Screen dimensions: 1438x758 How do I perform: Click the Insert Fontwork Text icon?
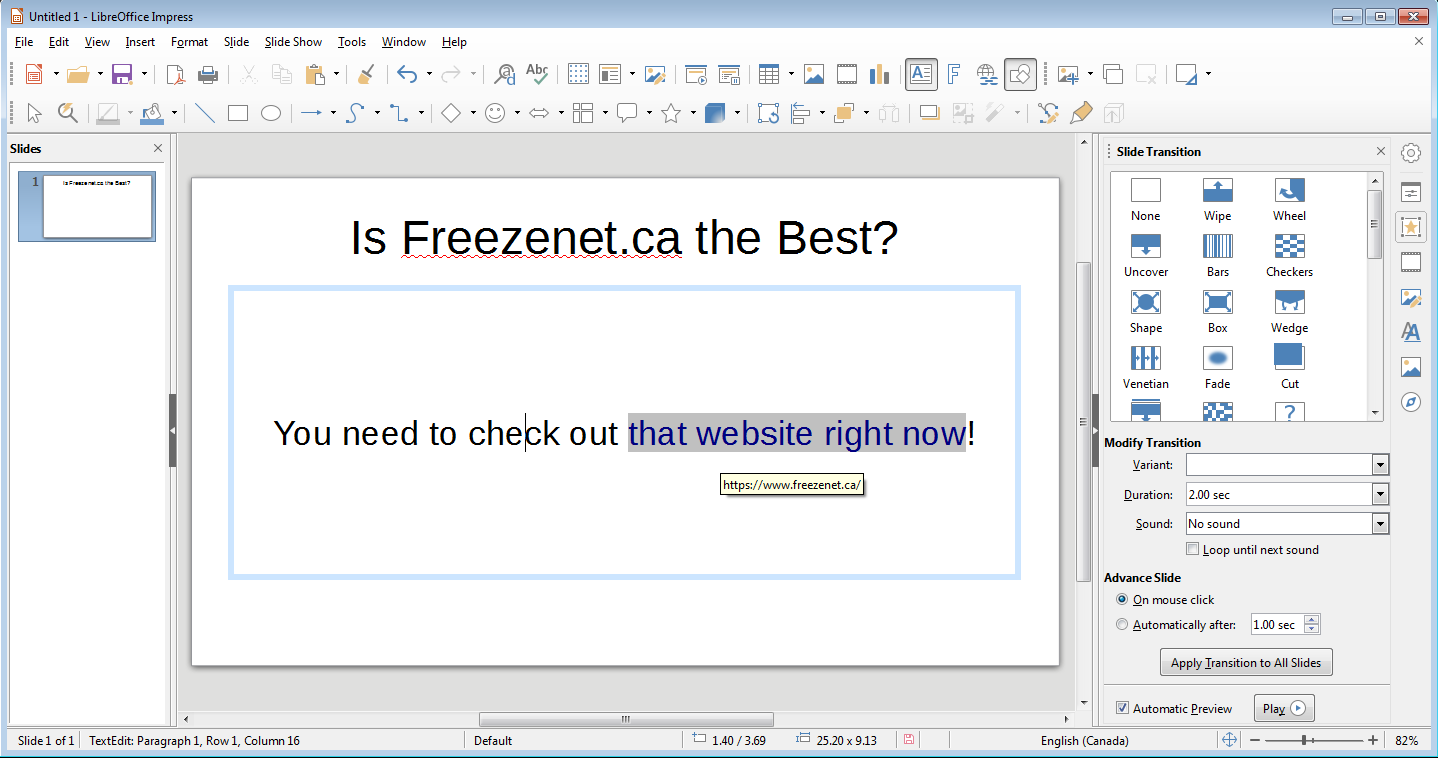pyautogui.click(x=954, y=74)
